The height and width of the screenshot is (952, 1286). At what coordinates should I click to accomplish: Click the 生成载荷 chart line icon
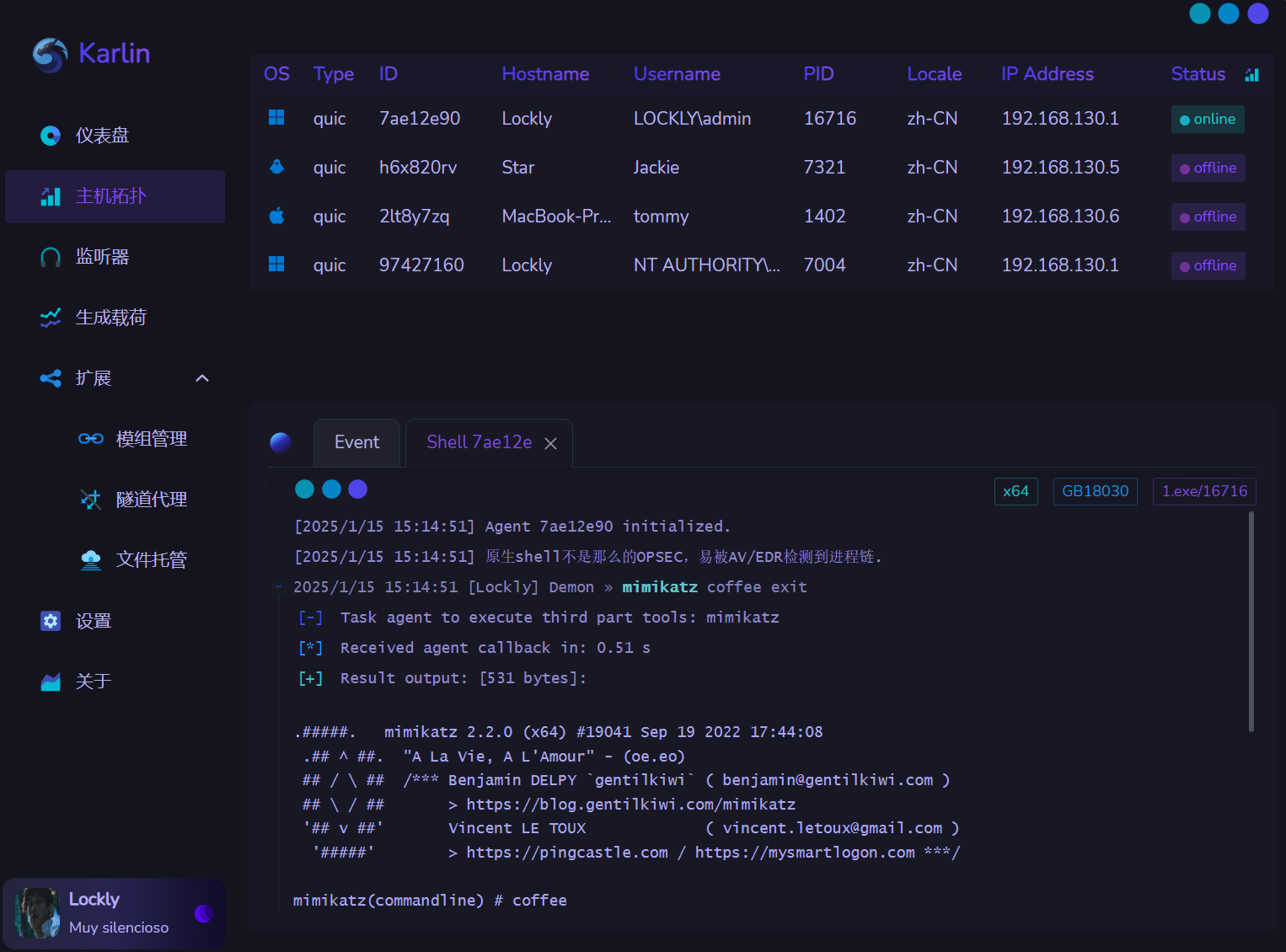[x=51, y=318]
